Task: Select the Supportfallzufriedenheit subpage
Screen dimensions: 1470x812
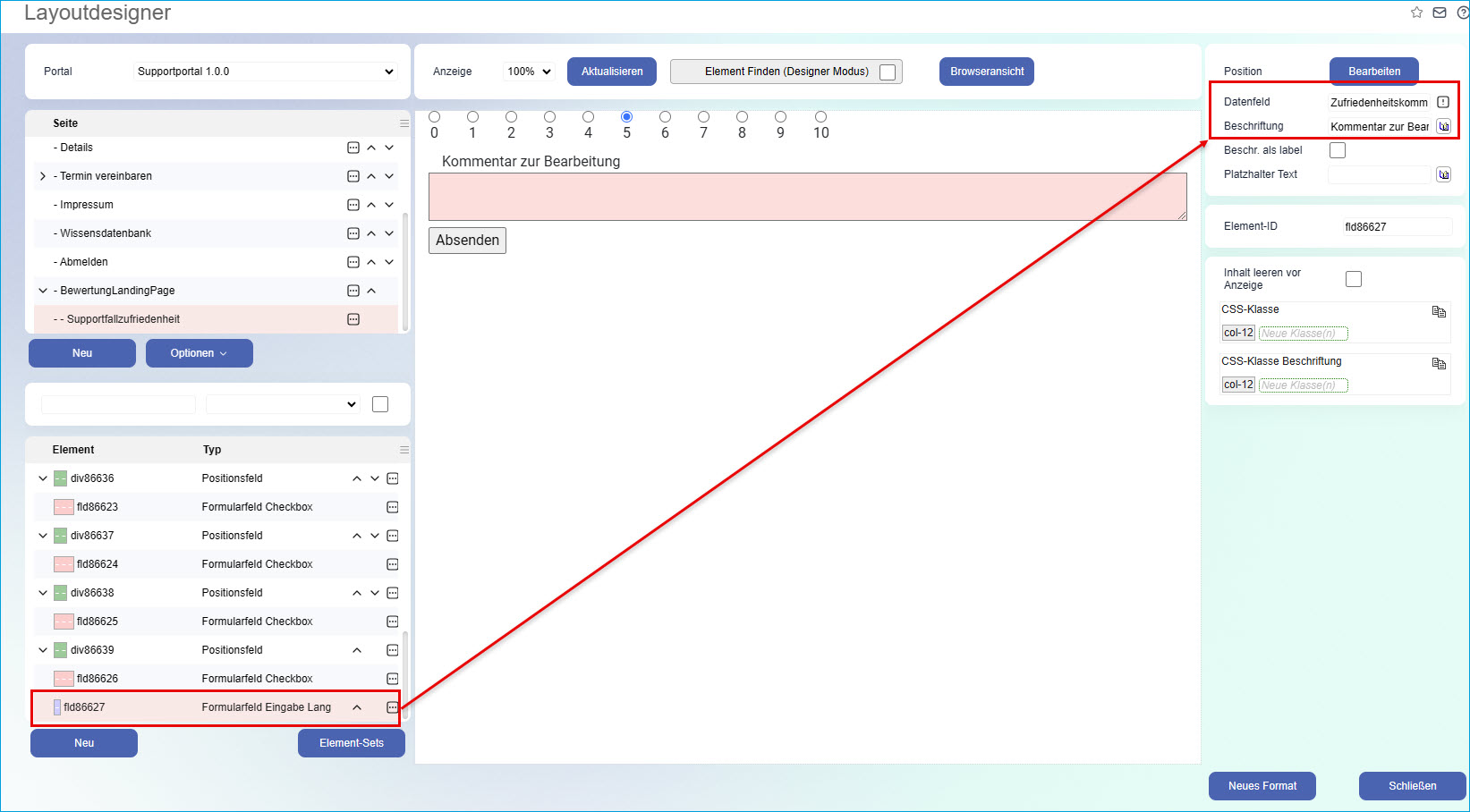Action: (117, 319)
